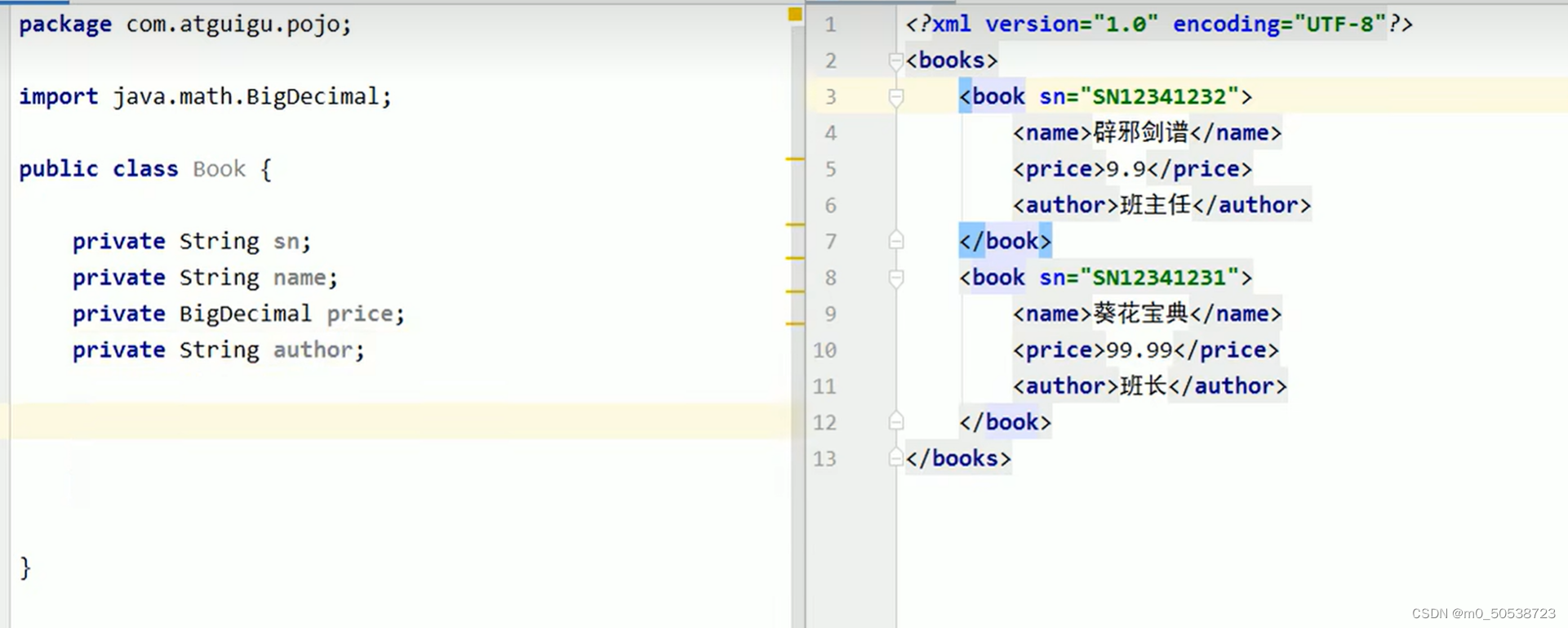The image size is (1568, 628).
Task: Click fold end marker at line 12
Action: [x=895, y=421]
